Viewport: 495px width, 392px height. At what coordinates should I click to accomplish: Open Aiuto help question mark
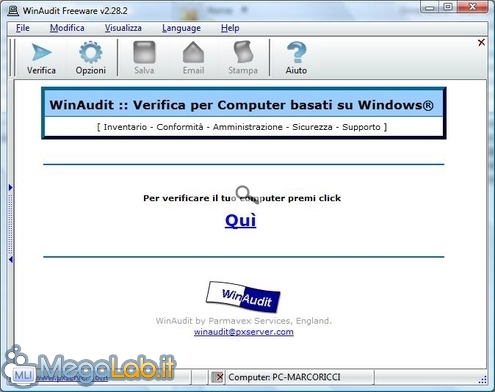click(x=296, y=58)
